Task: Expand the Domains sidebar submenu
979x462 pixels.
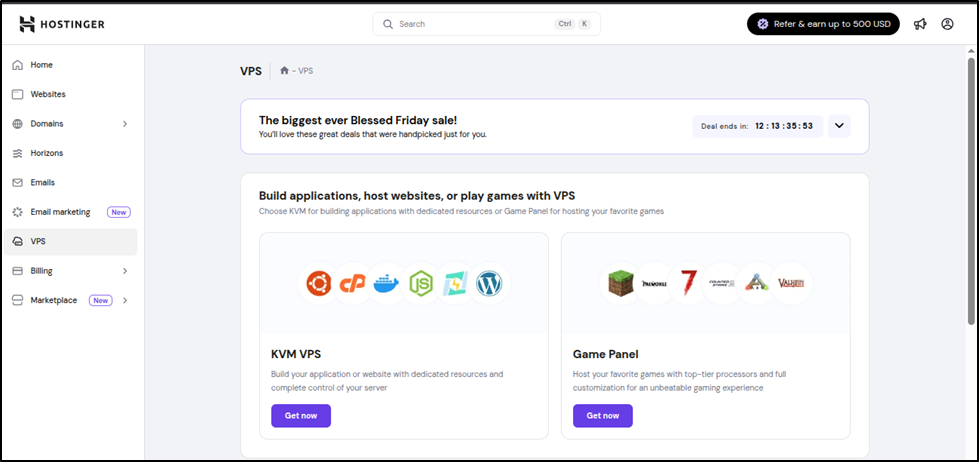Action: (125, 124)
